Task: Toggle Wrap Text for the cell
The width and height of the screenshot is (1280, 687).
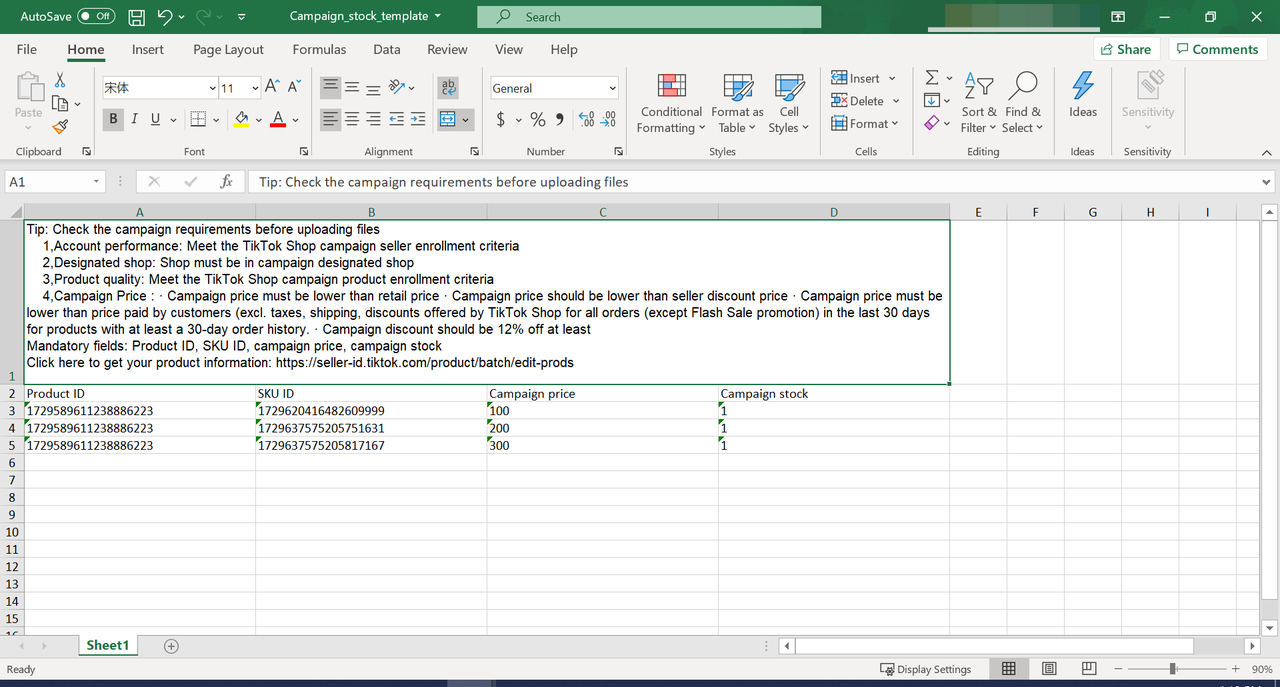Action: [448, 87]
